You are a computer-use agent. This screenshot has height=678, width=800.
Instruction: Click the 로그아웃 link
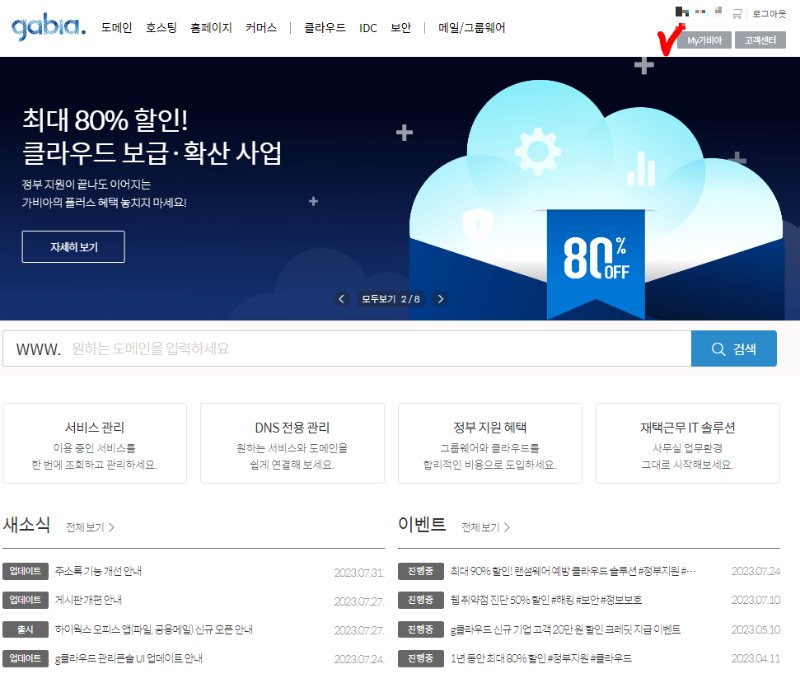pos(768,12)
